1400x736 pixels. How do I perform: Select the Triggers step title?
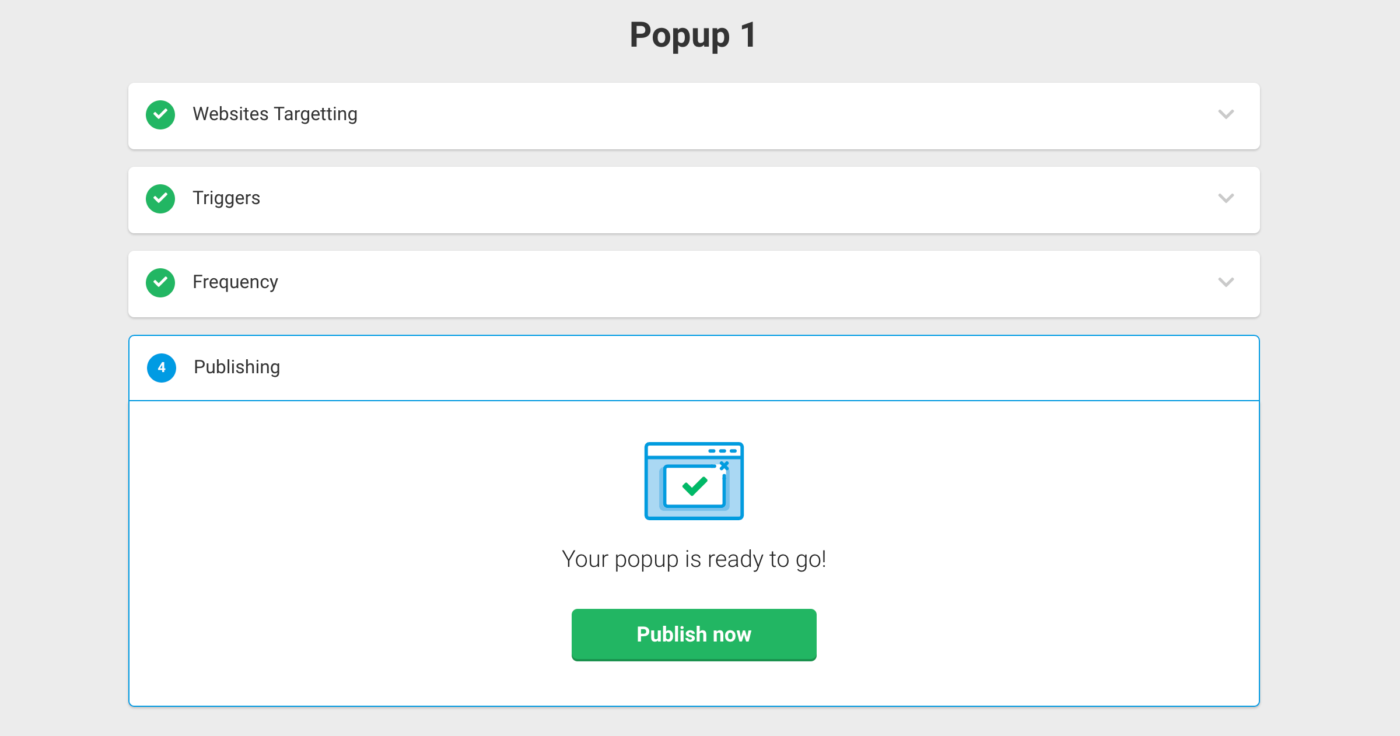(226, 198)
